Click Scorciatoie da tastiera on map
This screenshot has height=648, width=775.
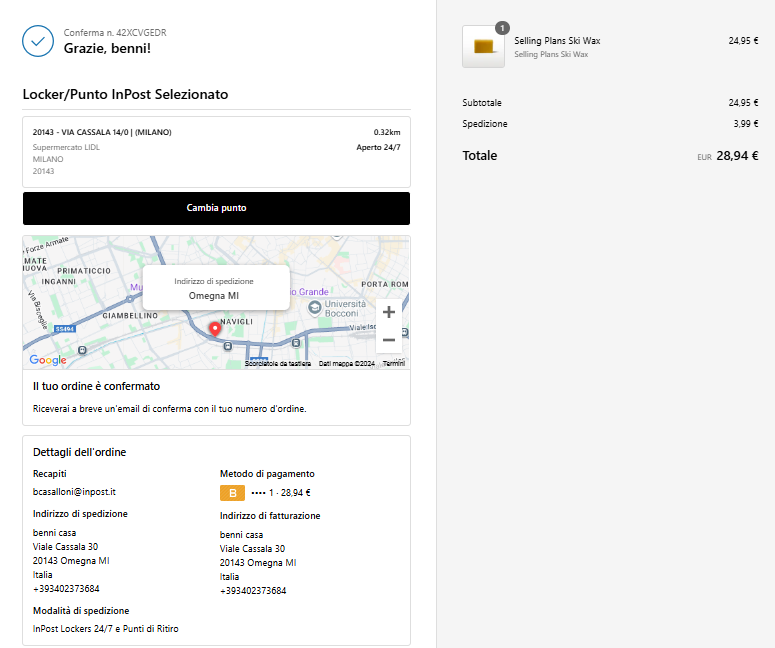[278, 363]
